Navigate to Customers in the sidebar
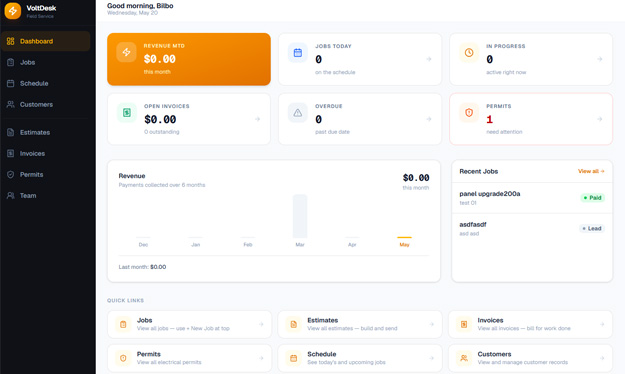 pos(45,104)
